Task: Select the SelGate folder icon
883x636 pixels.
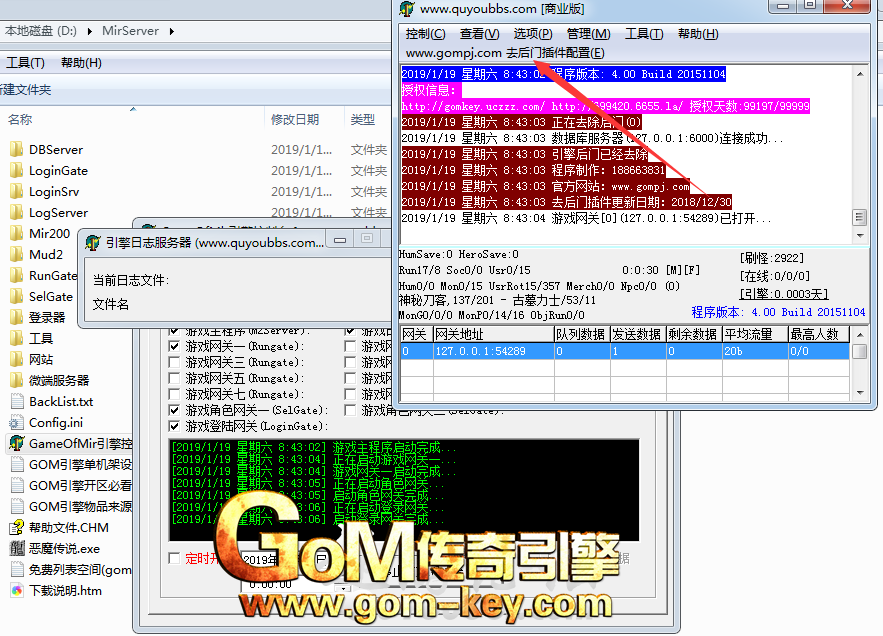Action: [x=16, y=296]
